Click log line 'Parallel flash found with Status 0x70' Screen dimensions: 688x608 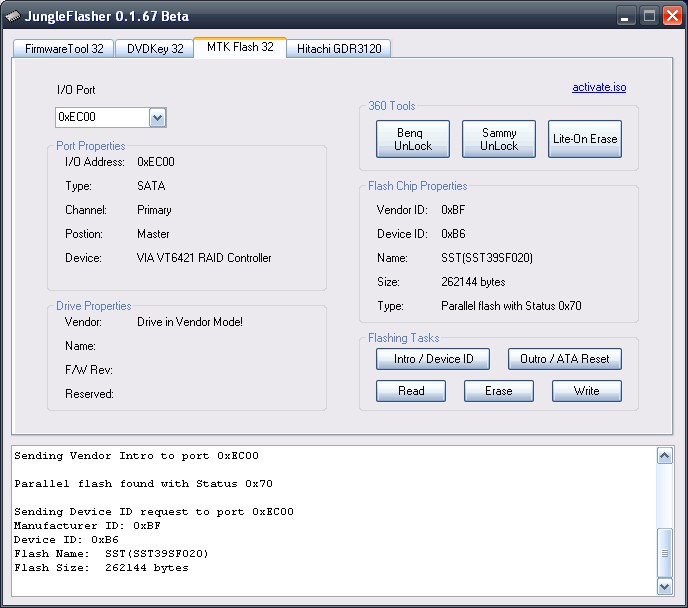[143, 484]
